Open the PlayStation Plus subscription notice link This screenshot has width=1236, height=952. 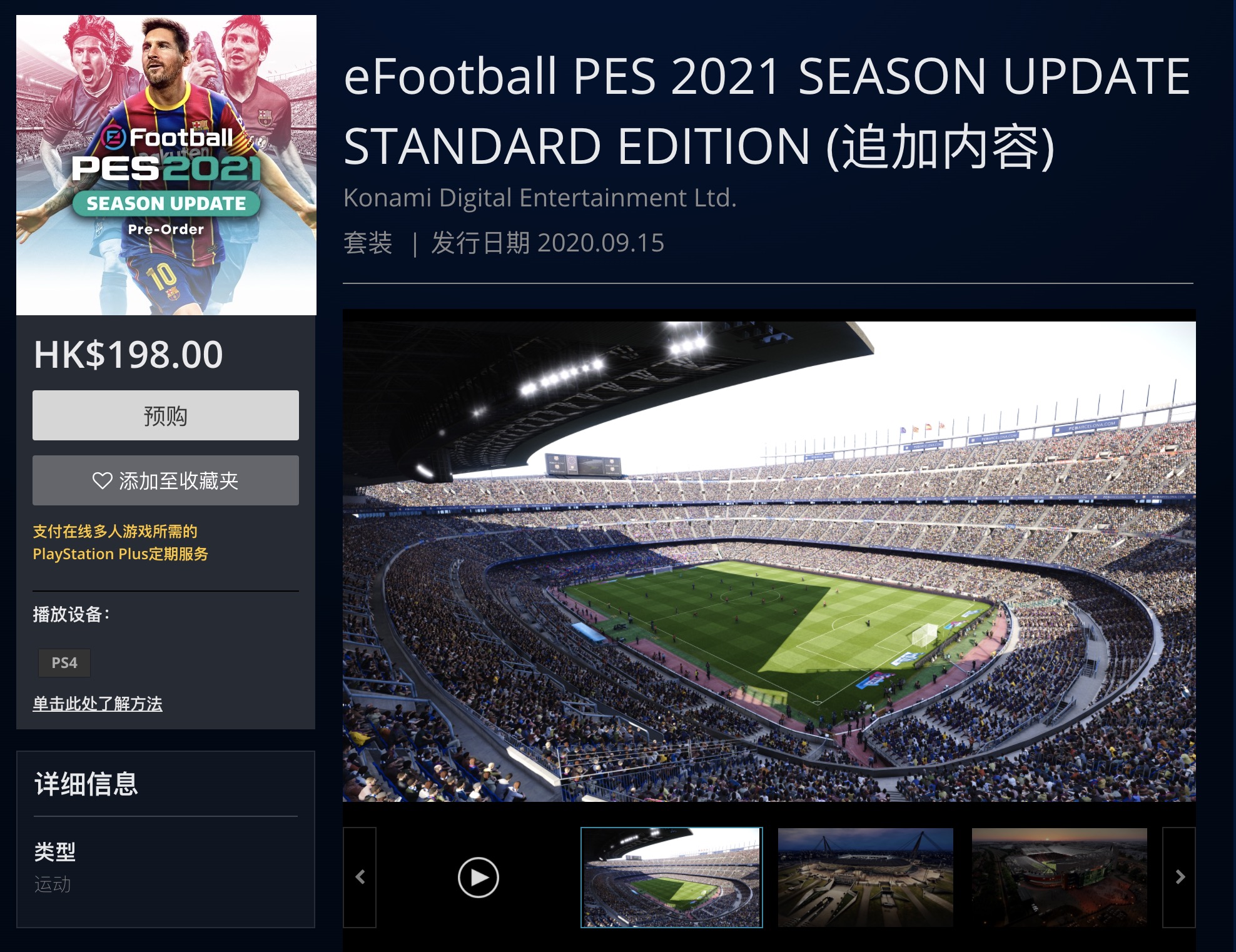pos(120,542)
